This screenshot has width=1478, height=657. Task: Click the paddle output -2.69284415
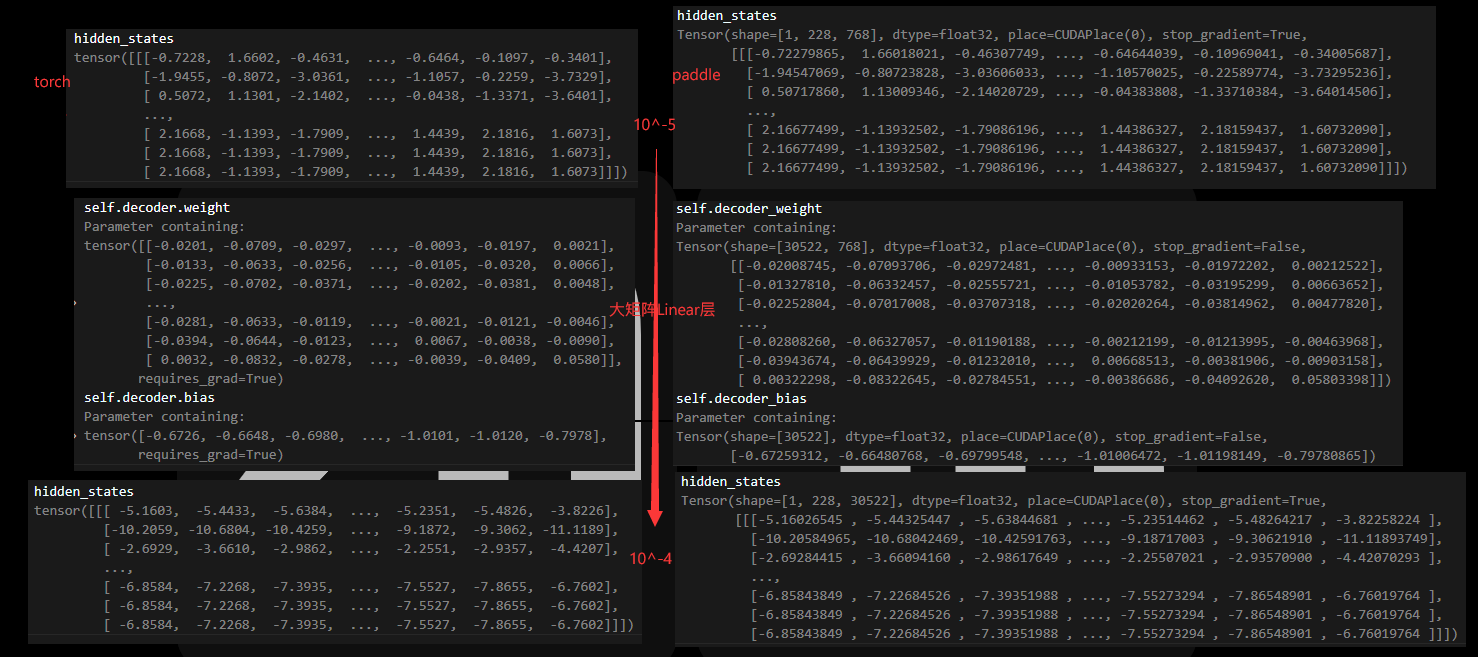click(803, 558)
